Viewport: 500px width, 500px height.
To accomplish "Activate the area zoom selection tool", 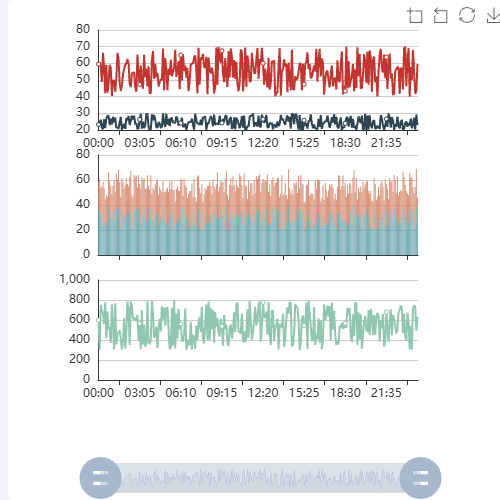I will [x=415, y=16].
